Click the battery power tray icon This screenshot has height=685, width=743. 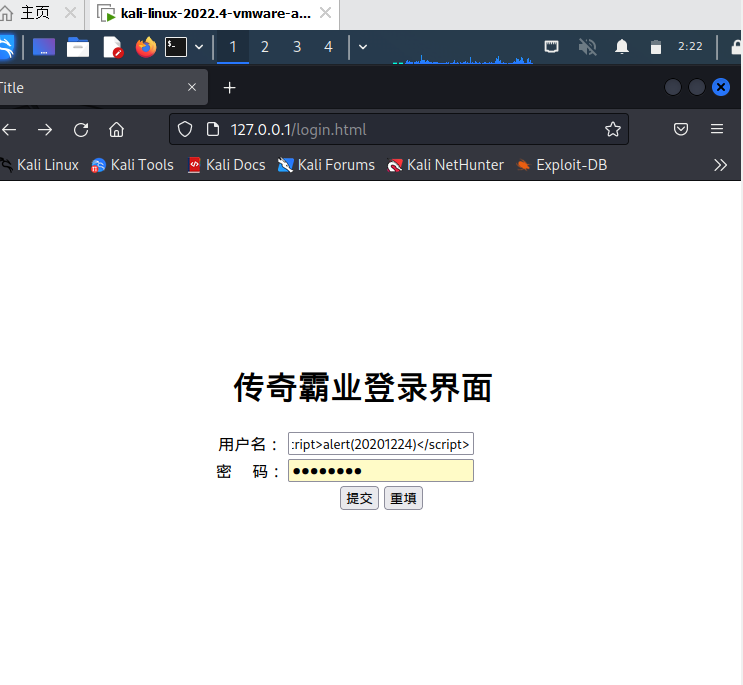click(x=656, y=47)
